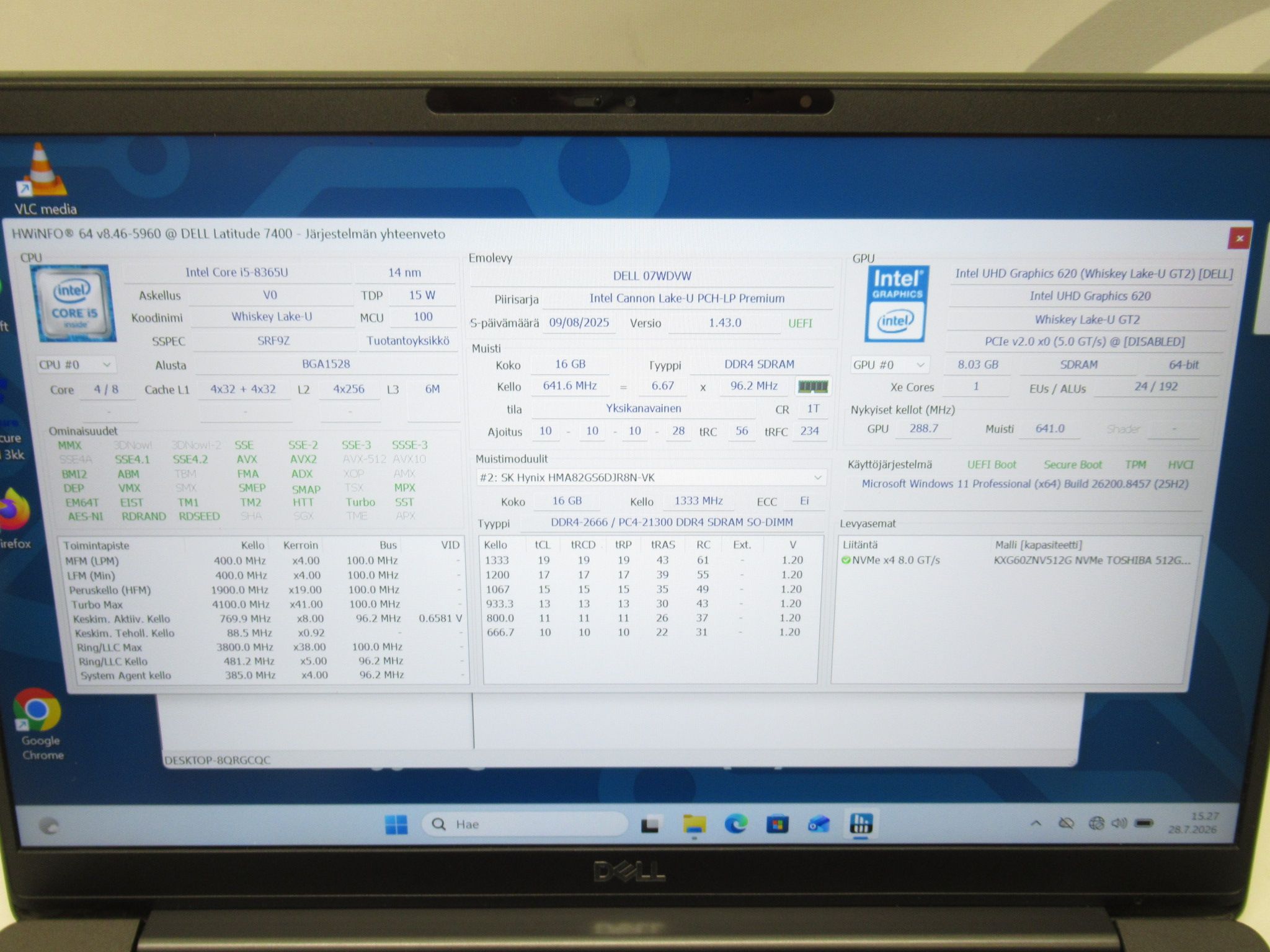Open the GPU #0 selector dropdown

point(889,365)
